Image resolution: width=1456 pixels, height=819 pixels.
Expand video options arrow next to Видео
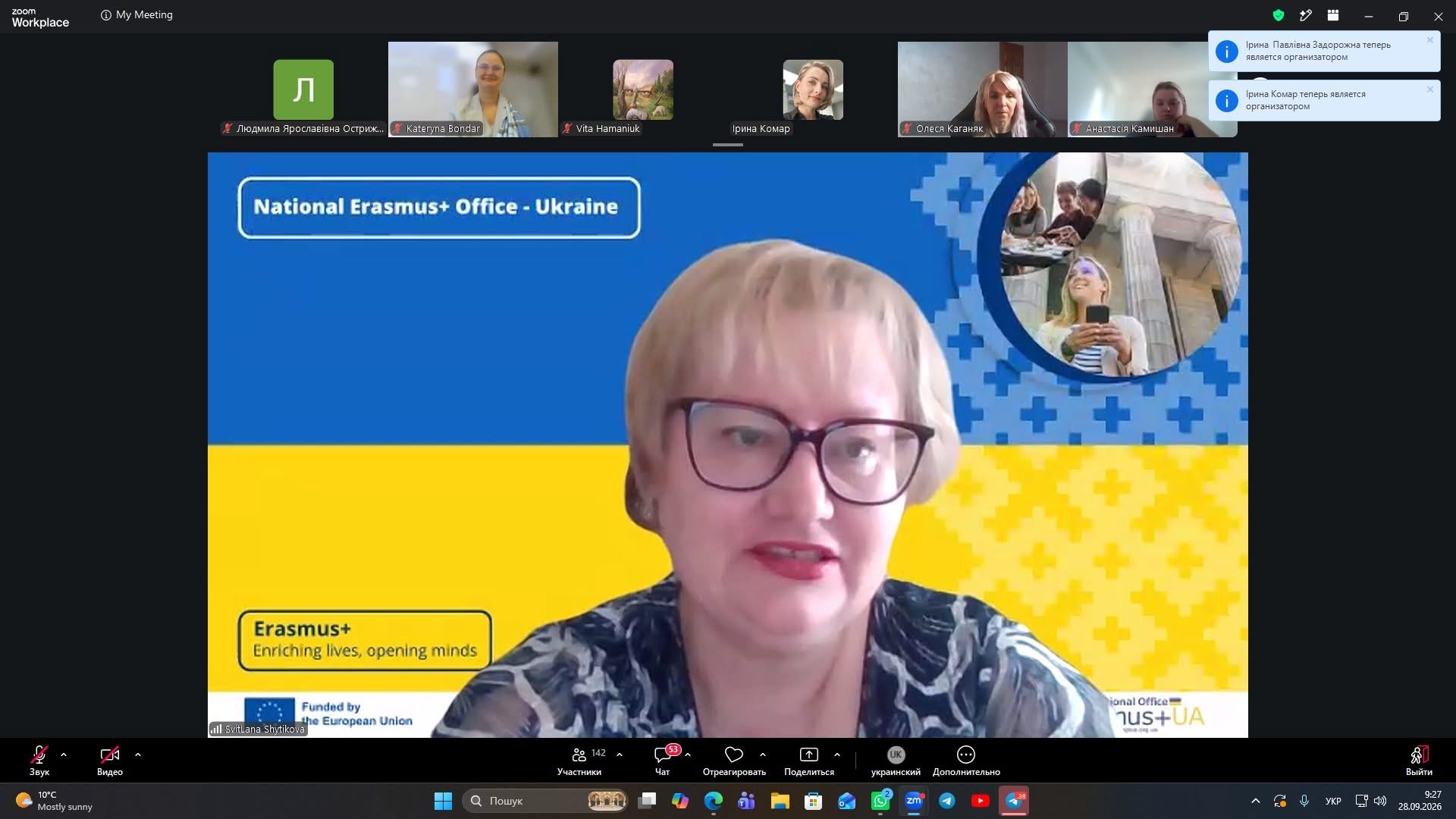click(x=138, y=755)
